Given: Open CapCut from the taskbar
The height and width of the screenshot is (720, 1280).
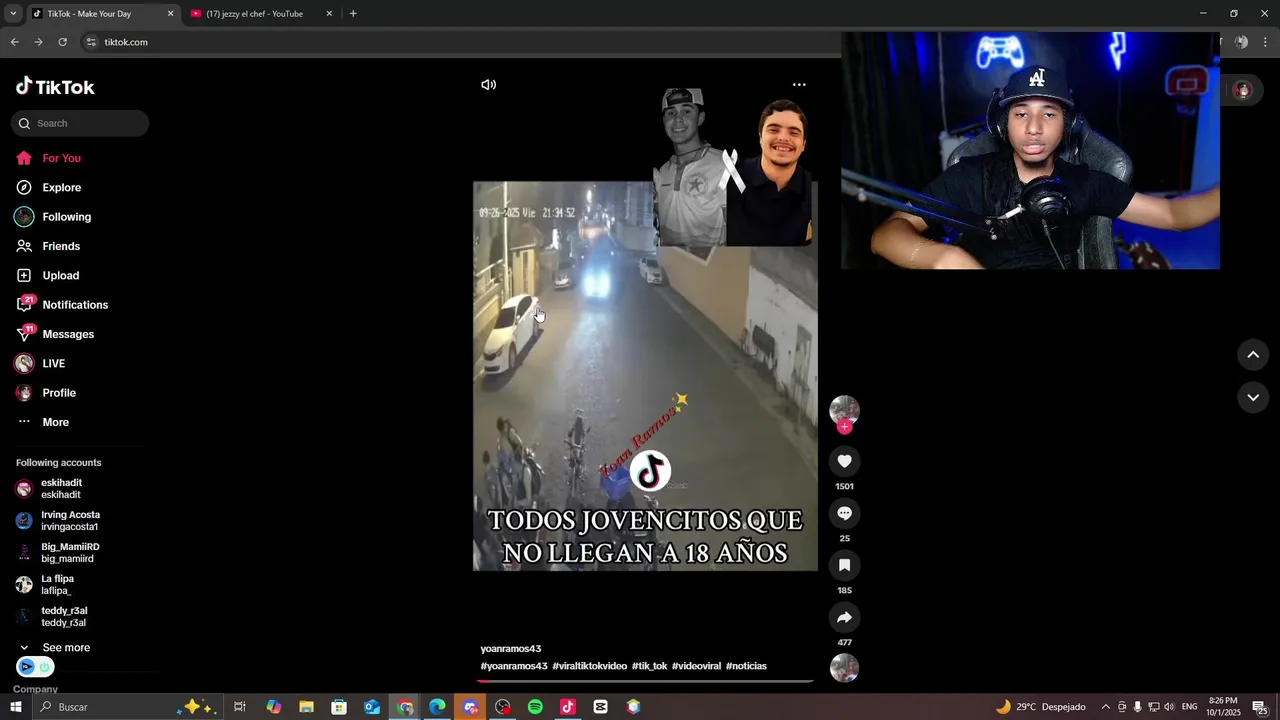Looking at the screenshot, I should (x=600, y=707).
